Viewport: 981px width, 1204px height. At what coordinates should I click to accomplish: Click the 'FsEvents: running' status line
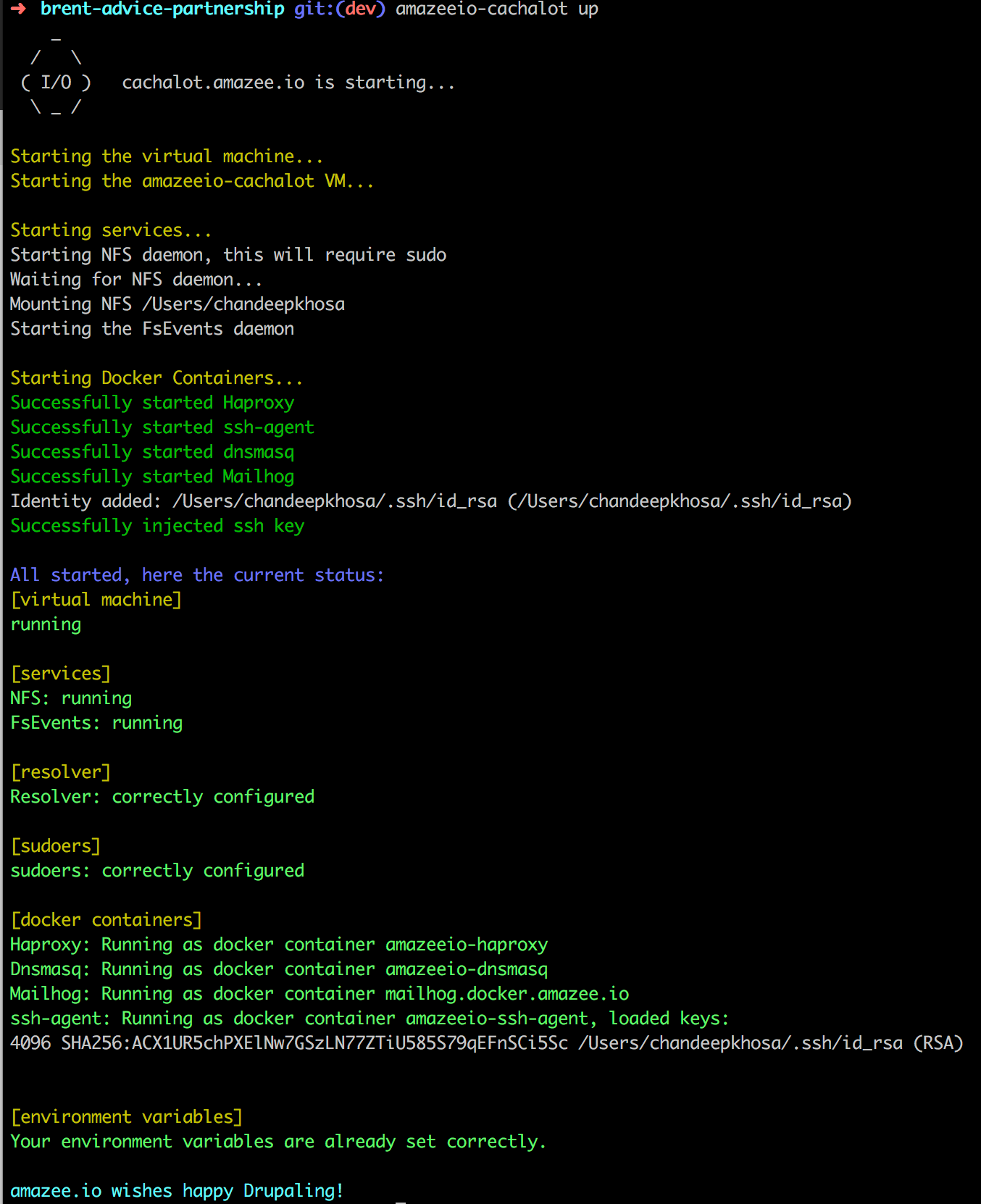[96, 723]
